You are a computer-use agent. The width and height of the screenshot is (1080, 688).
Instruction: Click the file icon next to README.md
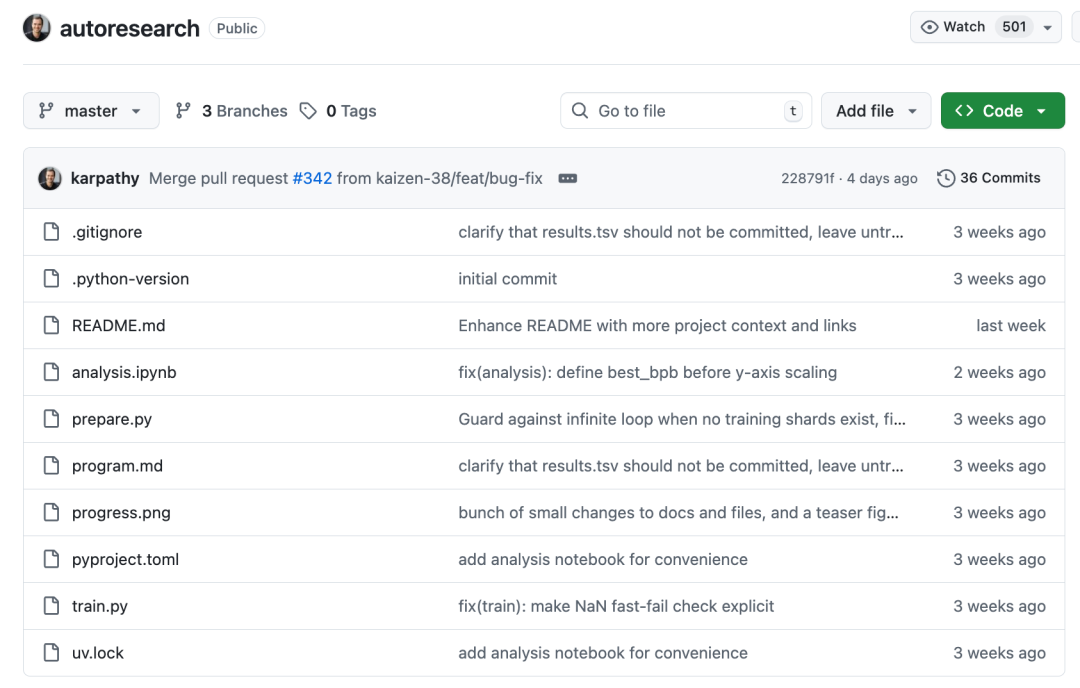click(x=51, y=326)
